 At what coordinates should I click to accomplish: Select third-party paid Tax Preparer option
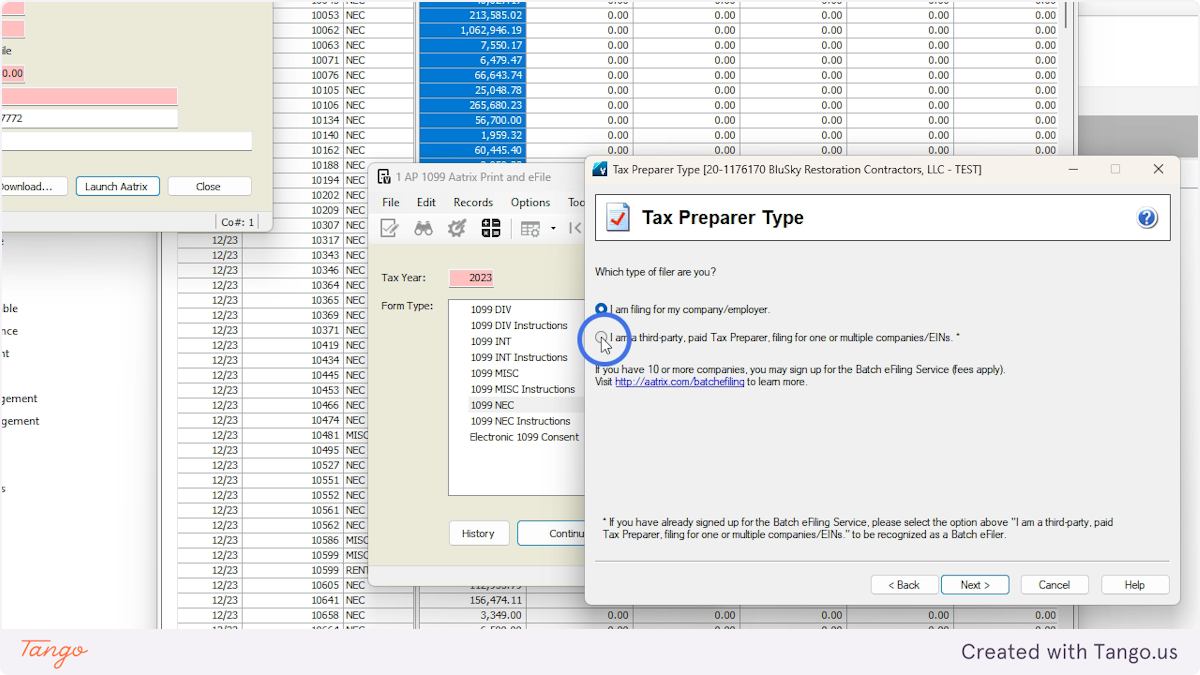(x=601, y=338)
